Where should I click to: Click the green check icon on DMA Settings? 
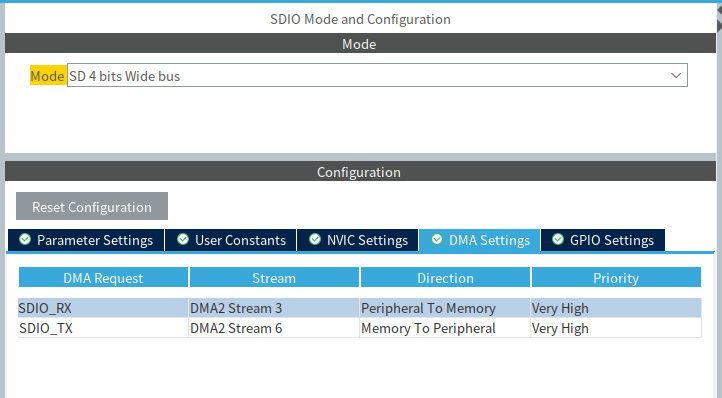pos(437,240)
